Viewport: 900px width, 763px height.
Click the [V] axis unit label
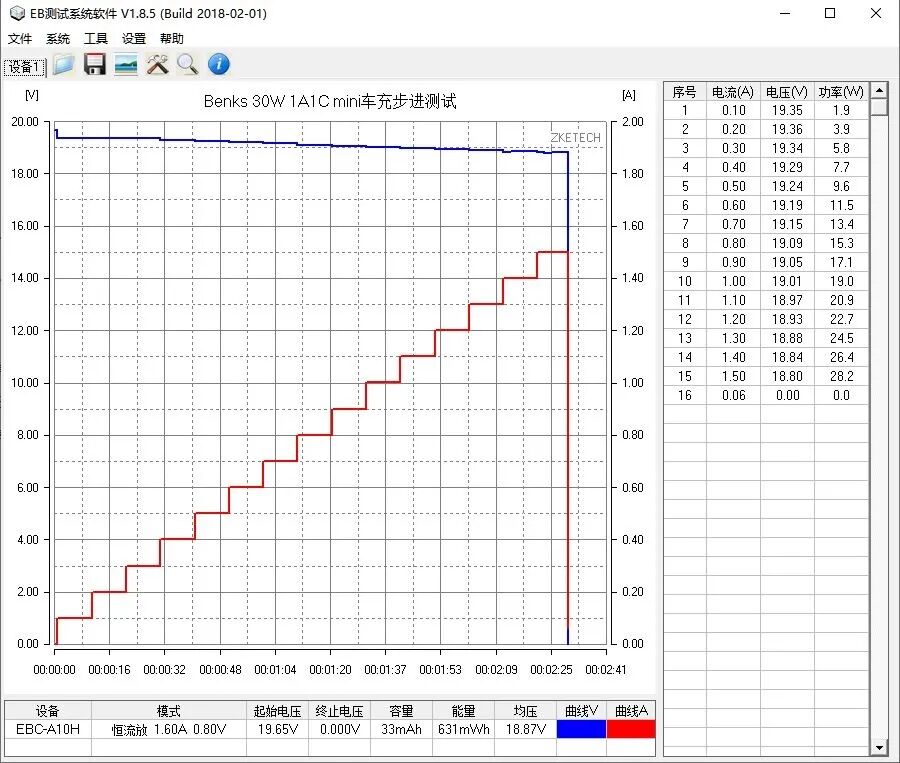32,95
